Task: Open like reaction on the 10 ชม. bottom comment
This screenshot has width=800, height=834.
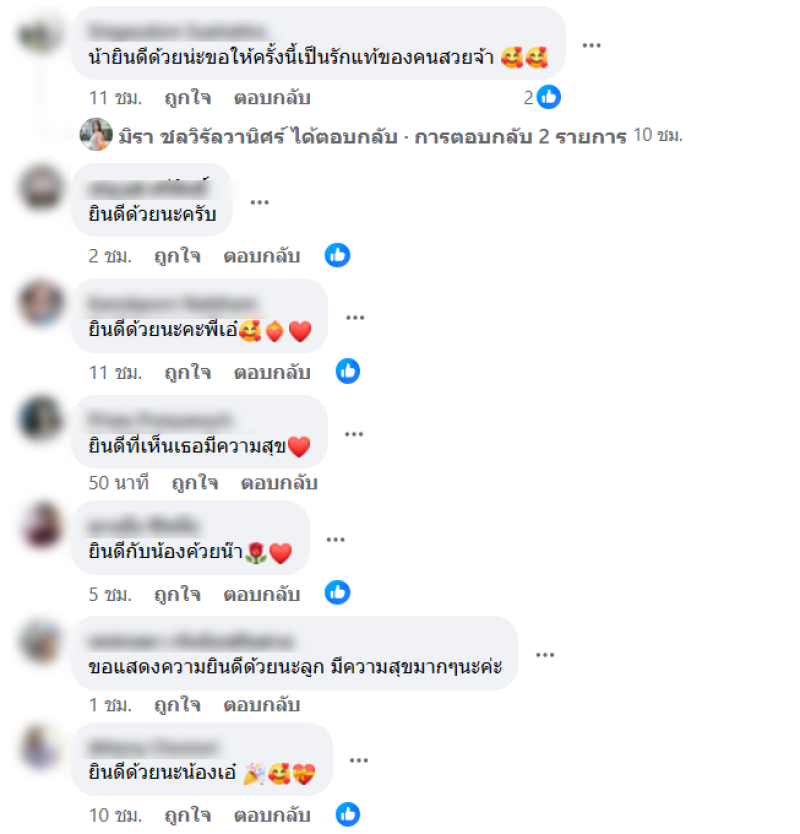Action: click(348, 814)
